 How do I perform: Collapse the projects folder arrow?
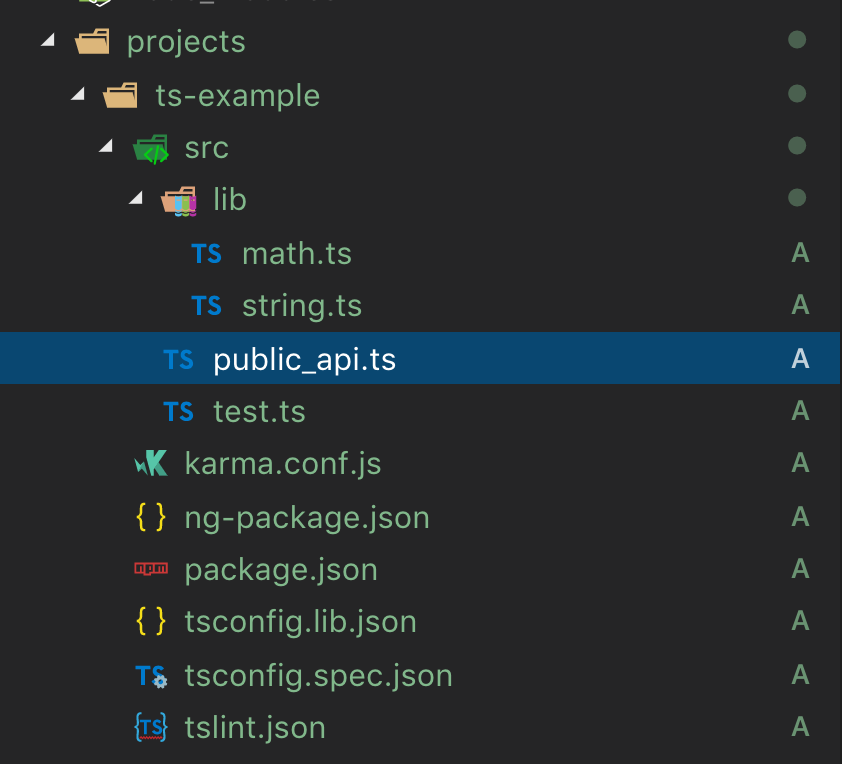pyautogui.click(x=48, y=40)
